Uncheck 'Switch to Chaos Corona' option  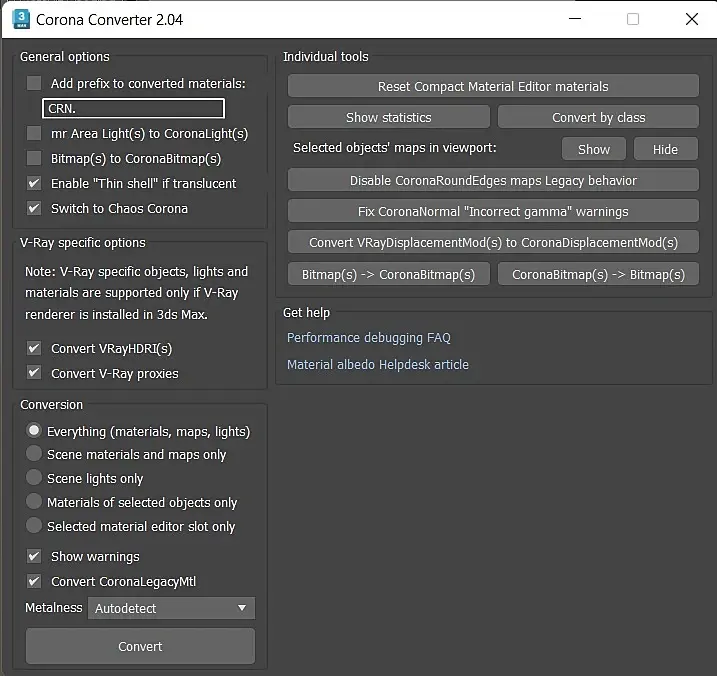(35, 208)
